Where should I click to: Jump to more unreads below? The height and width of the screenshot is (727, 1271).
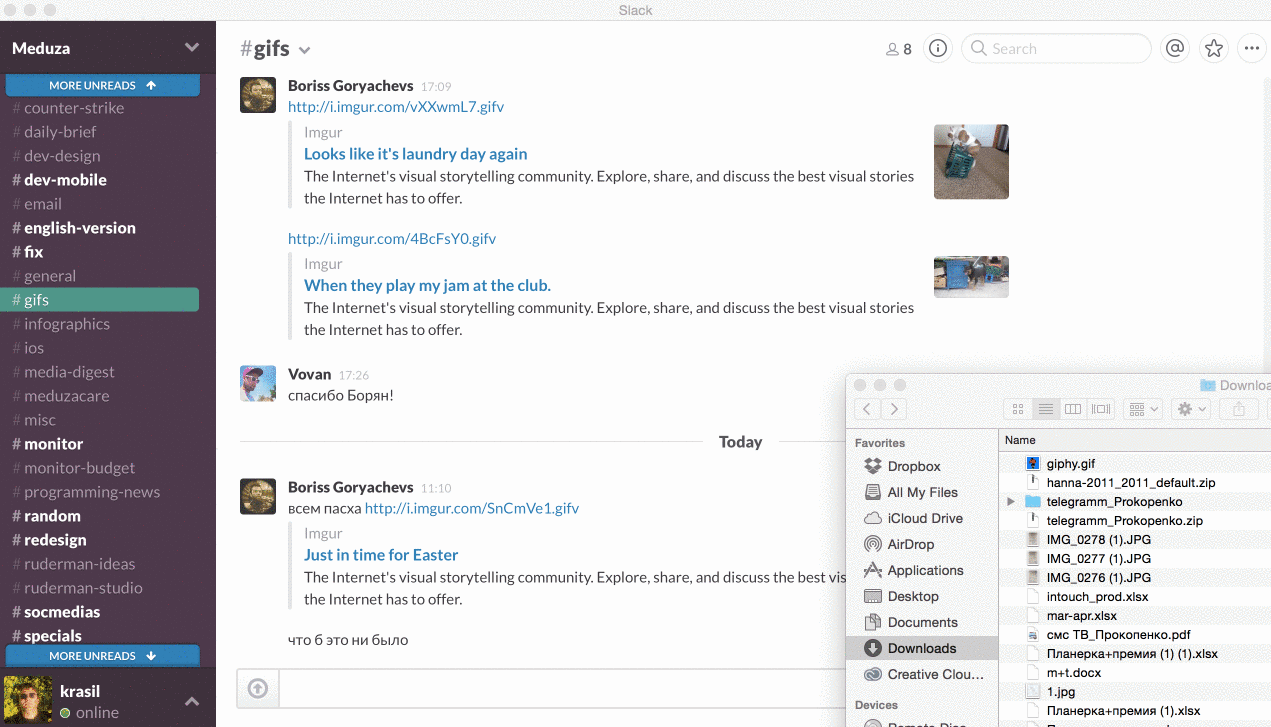click(x=103, y=656)
